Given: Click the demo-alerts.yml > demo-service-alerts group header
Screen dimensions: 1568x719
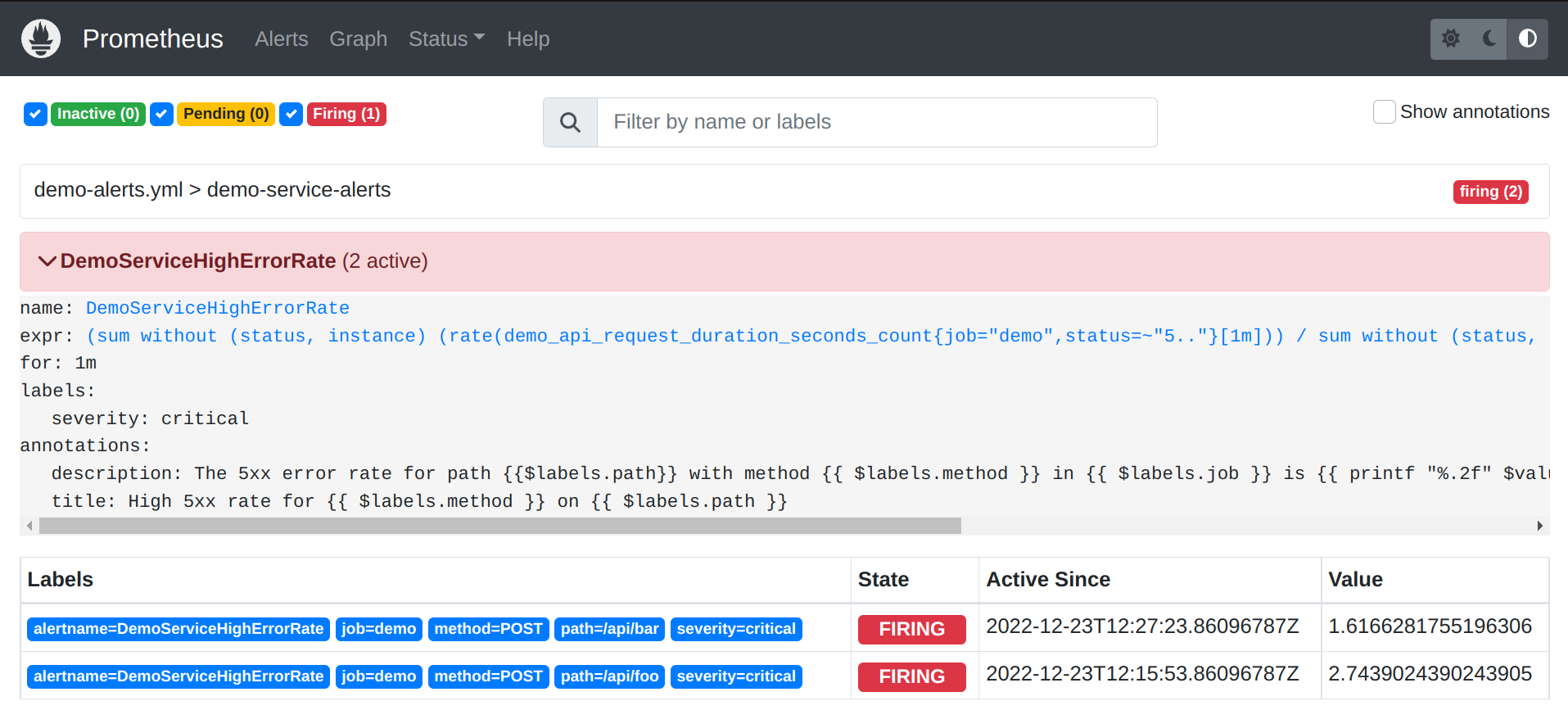Looking at the screenshot, I should (x=784, y=192).
